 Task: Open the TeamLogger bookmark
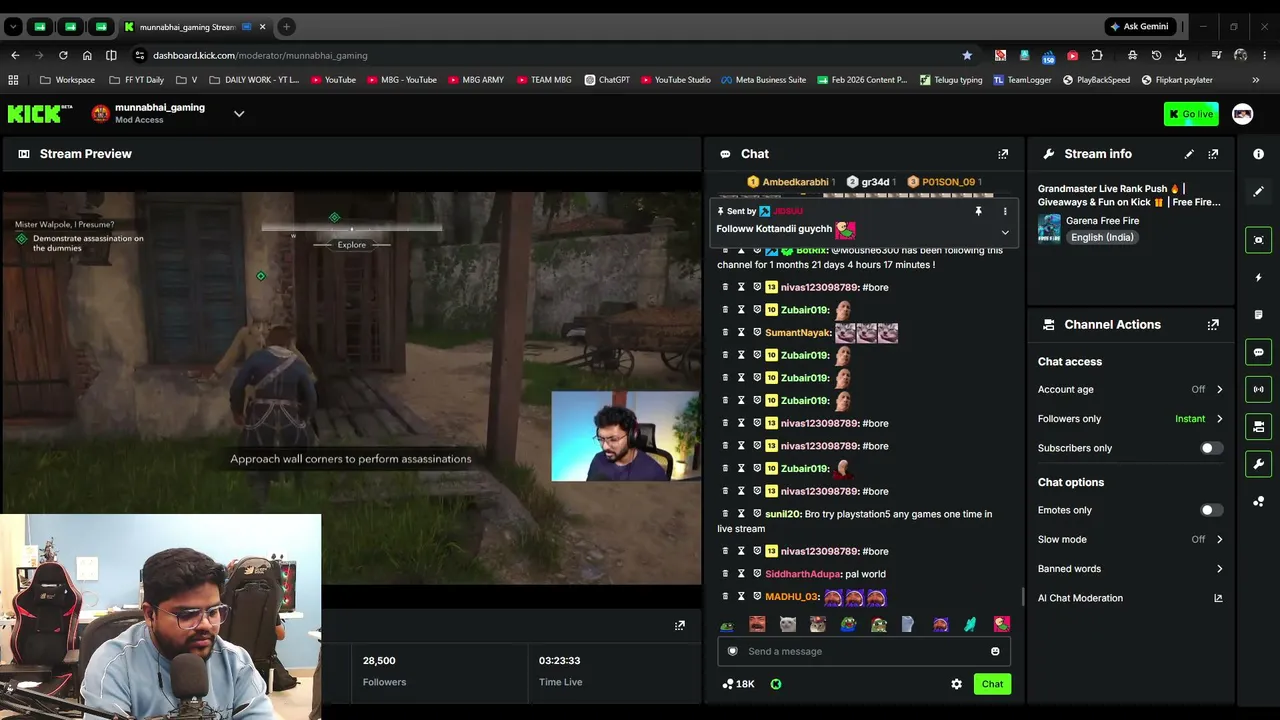[1022, 80]
